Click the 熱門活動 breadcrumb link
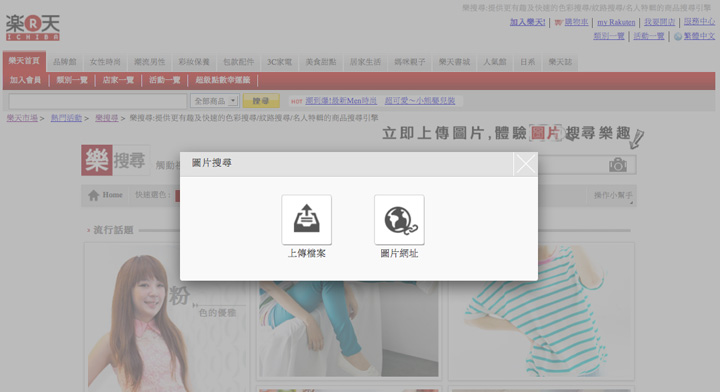This screenshot has width=720, height=392. pos(66,118)
